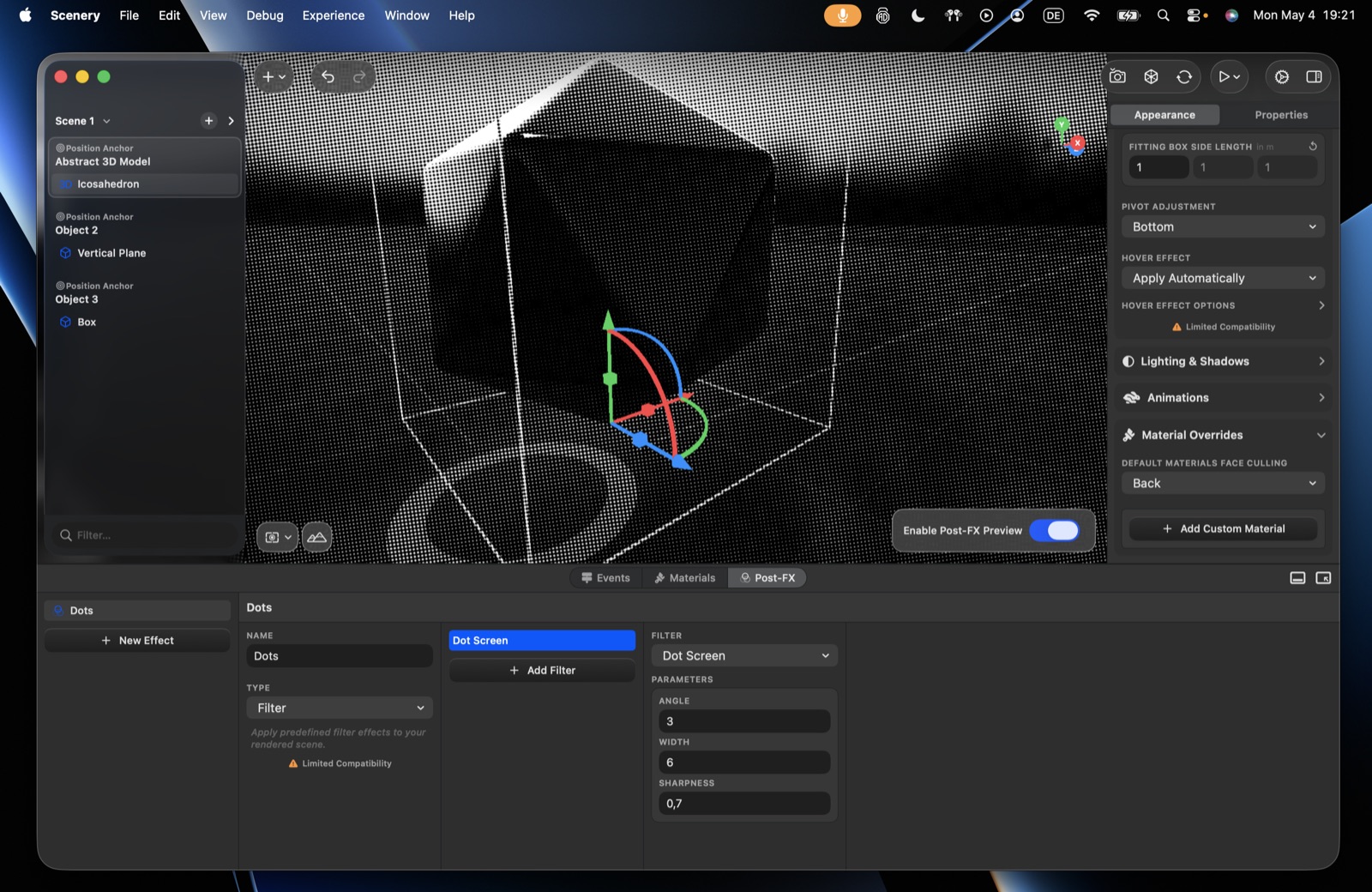The image size is (1372, 892).
Task: Select Abstract 3D Model anchor
Action: [103, 161]
